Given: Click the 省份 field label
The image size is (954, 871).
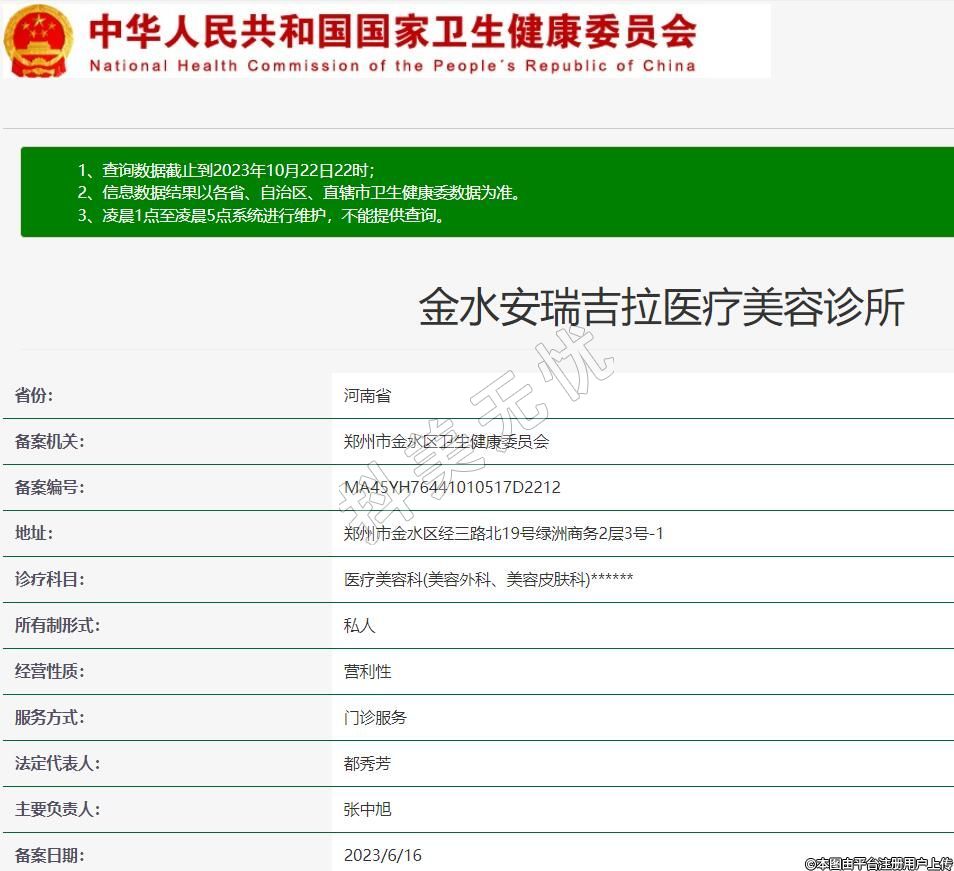Looking at the screenshot, I should pyautogui.click(x=34, y=395).
